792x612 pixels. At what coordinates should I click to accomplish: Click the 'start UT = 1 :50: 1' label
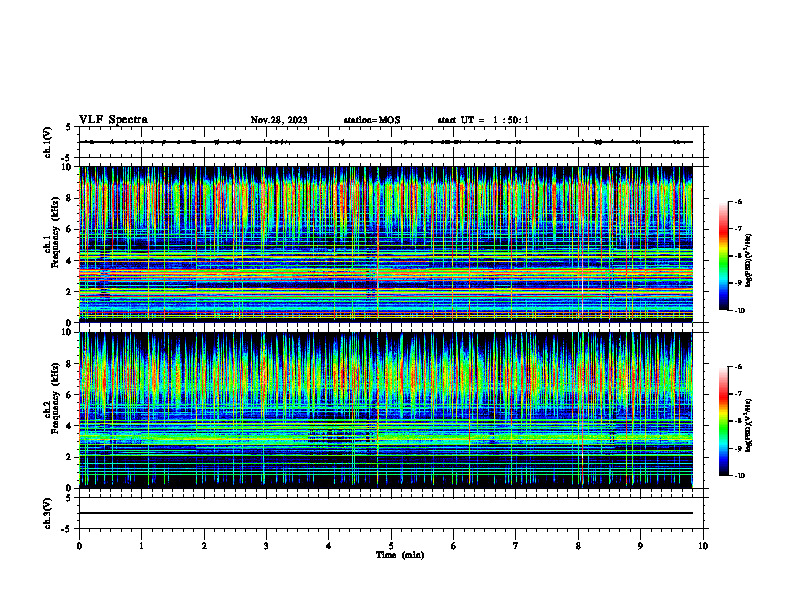click(483, 120)
